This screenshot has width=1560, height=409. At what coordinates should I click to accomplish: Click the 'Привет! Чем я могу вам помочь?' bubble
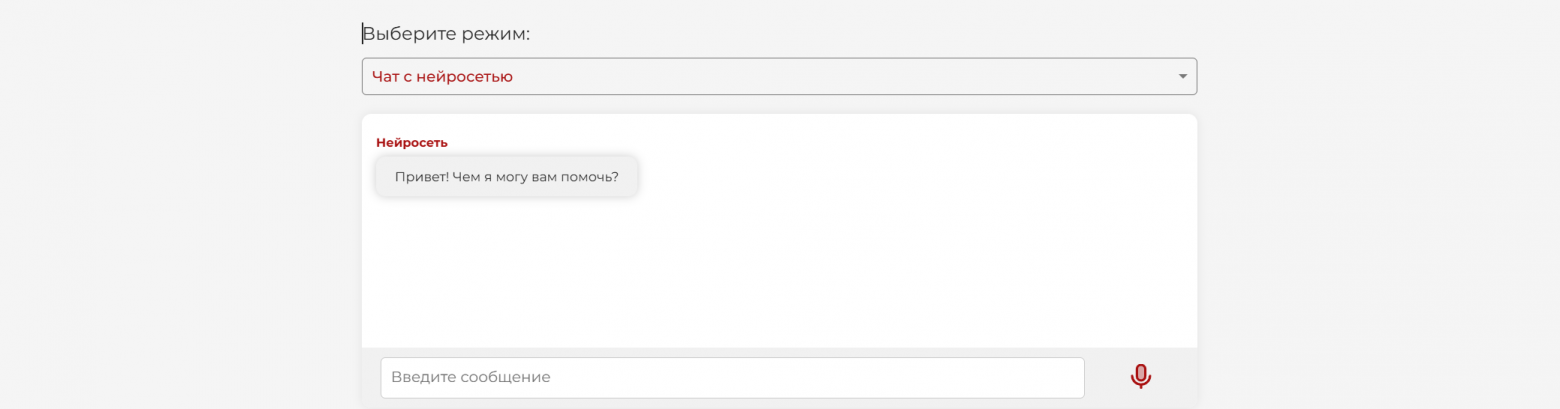tap(506, 177)
